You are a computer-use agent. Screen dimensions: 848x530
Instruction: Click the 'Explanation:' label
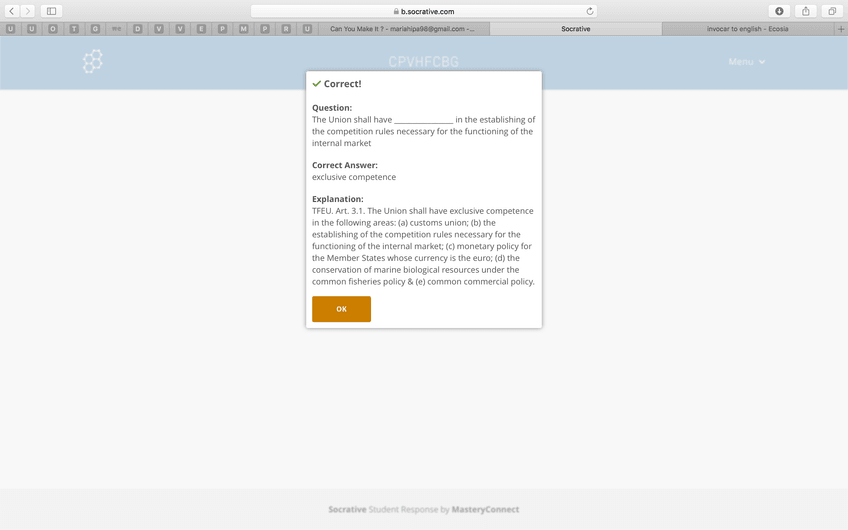[337, 199]
